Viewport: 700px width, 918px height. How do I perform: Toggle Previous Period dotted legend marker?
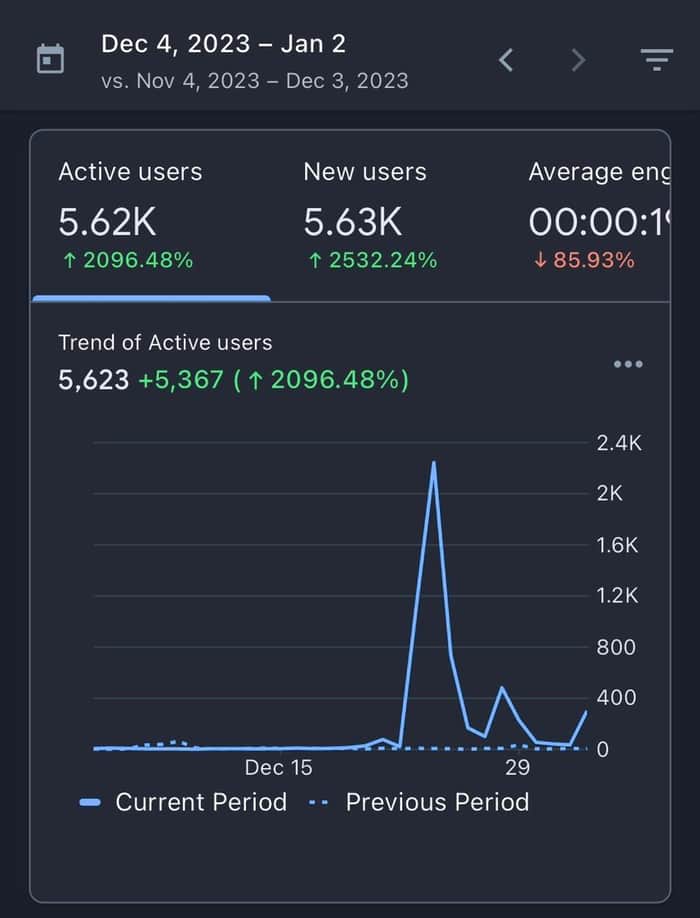318,803
